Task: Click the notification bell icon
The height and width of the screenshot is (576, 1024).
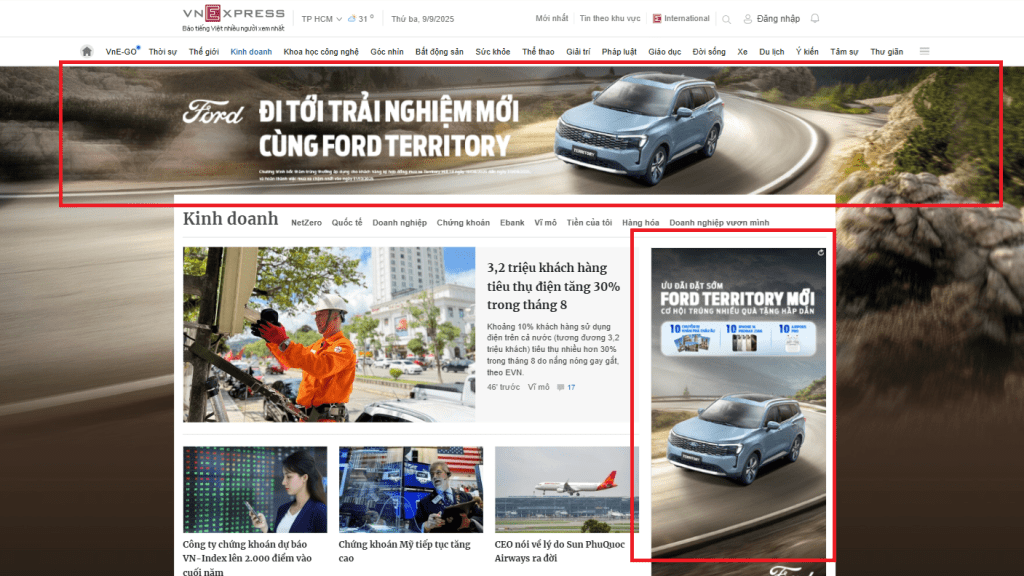Action: click(x=815, y=19)
